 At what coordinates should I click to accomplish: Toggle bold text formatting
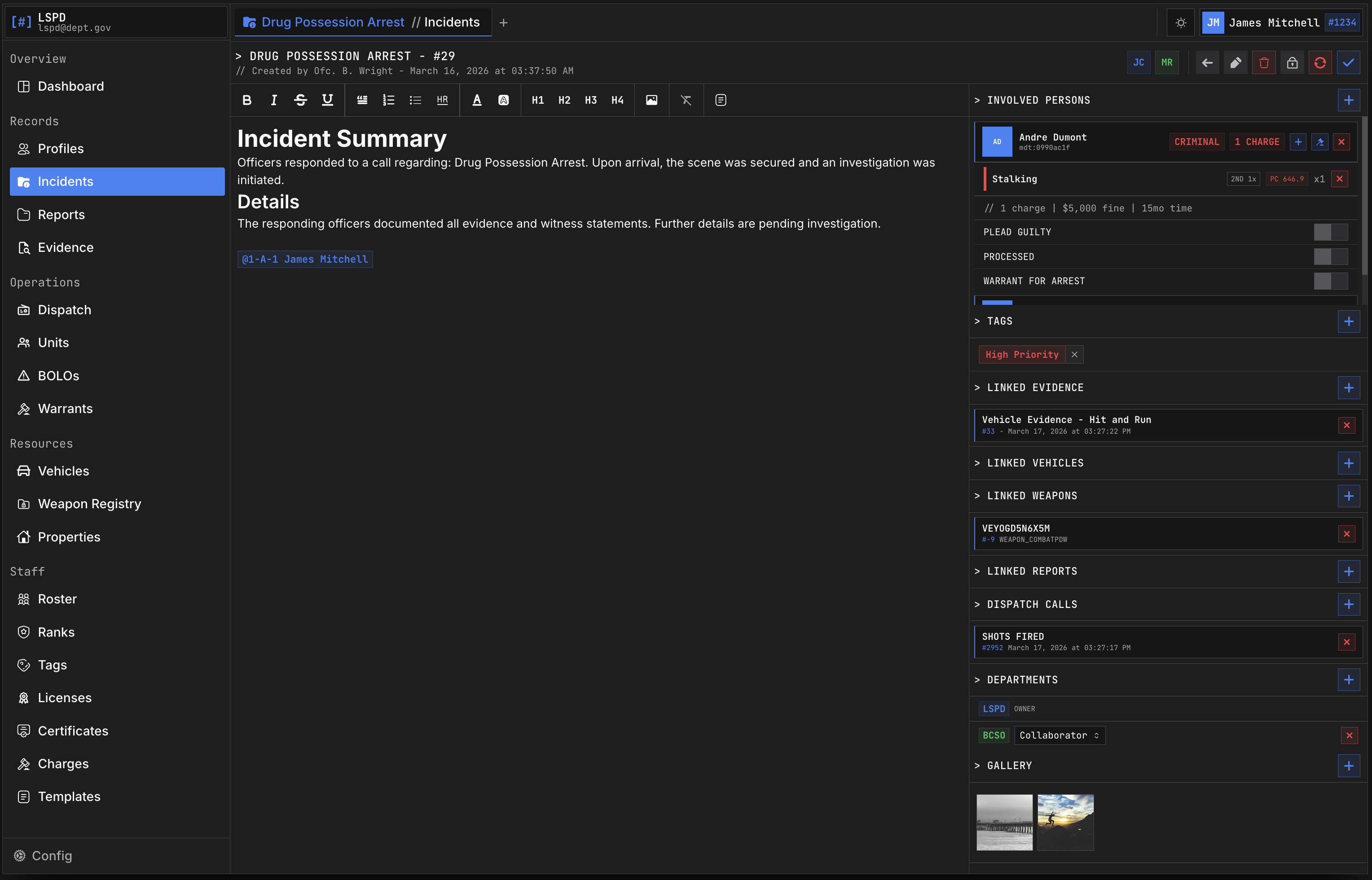pos(247,100)
